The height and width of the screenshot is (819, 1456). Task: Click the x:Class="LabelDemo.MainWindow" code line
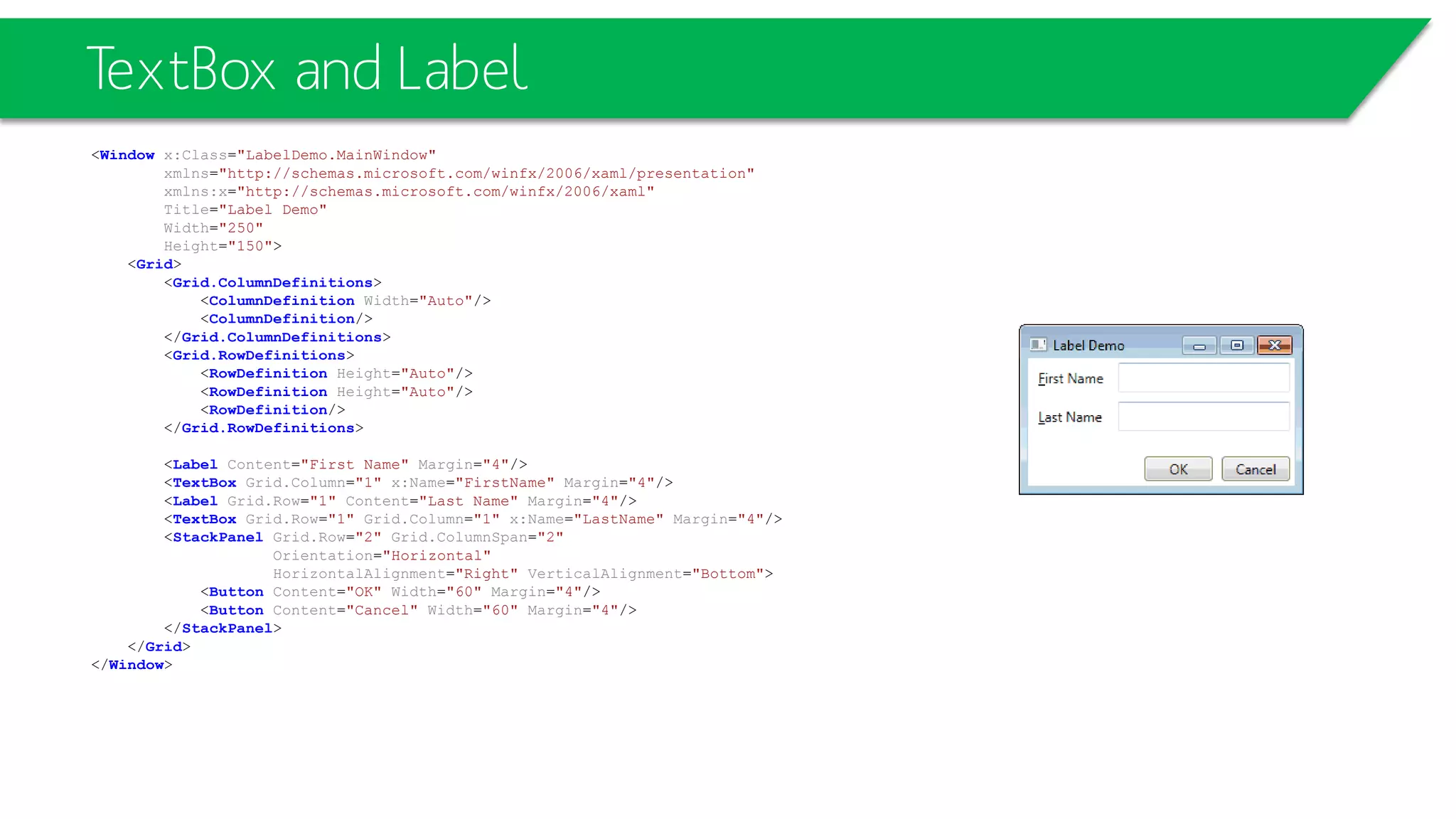pyautogui.click(x=264, y=155)
